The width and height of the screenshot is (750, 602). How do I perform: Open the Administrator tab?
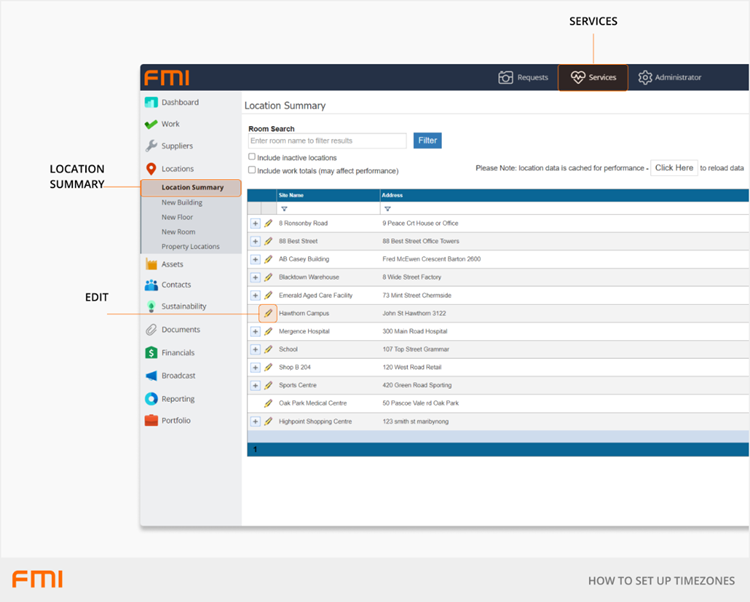pos(670,77)
